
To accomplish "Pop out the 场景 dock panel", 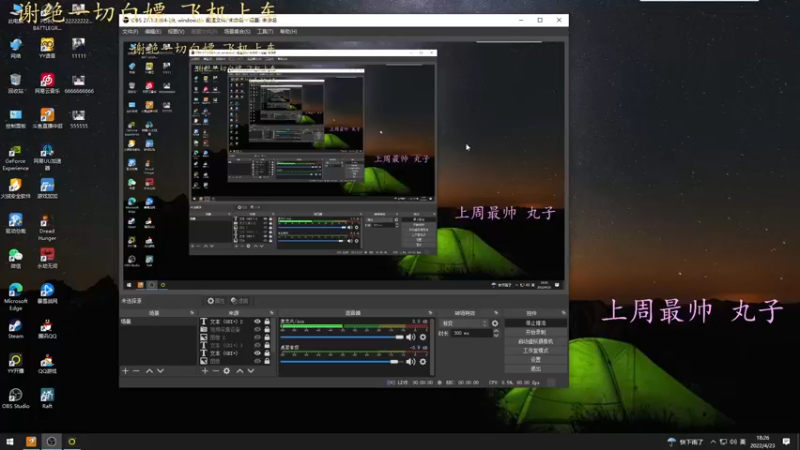I will pos(192,313).
